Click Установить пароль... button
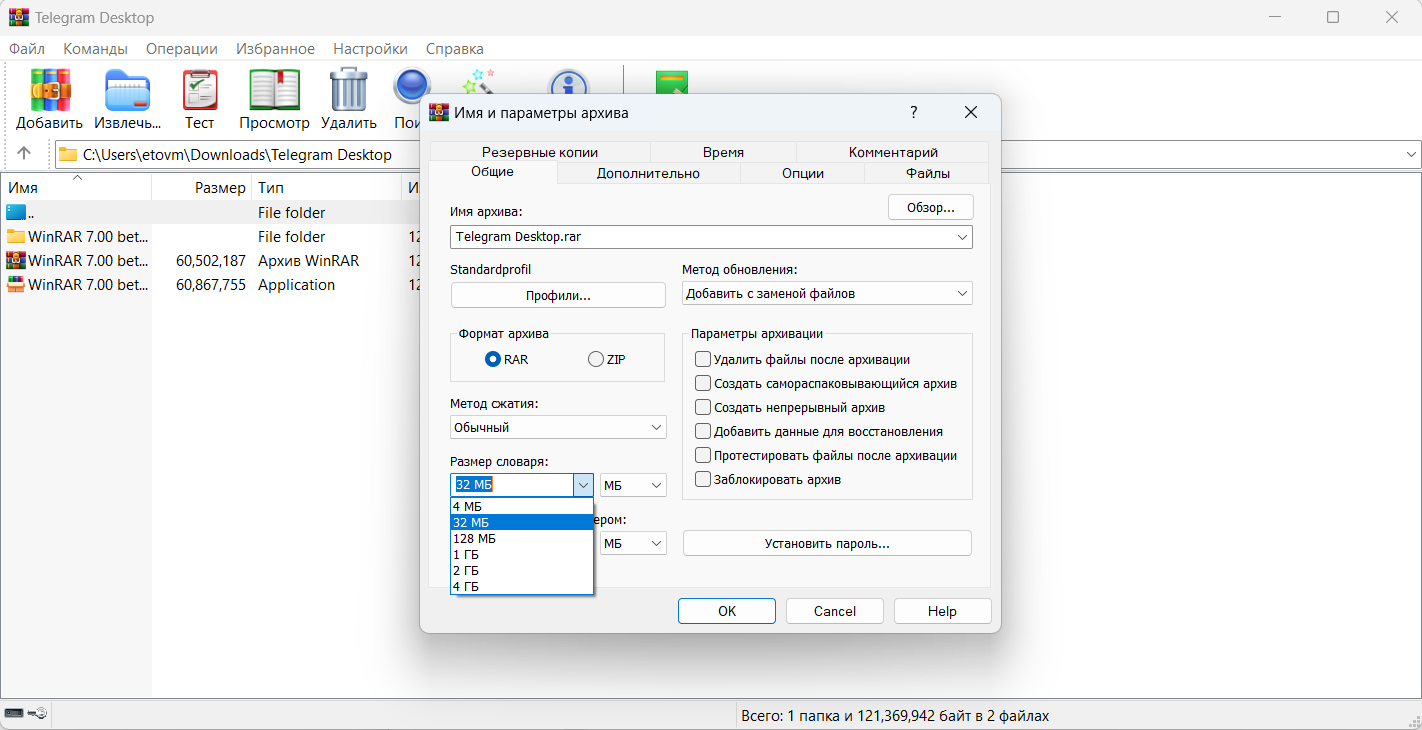This screenshot has height=730, width=1422. (827, 543)
